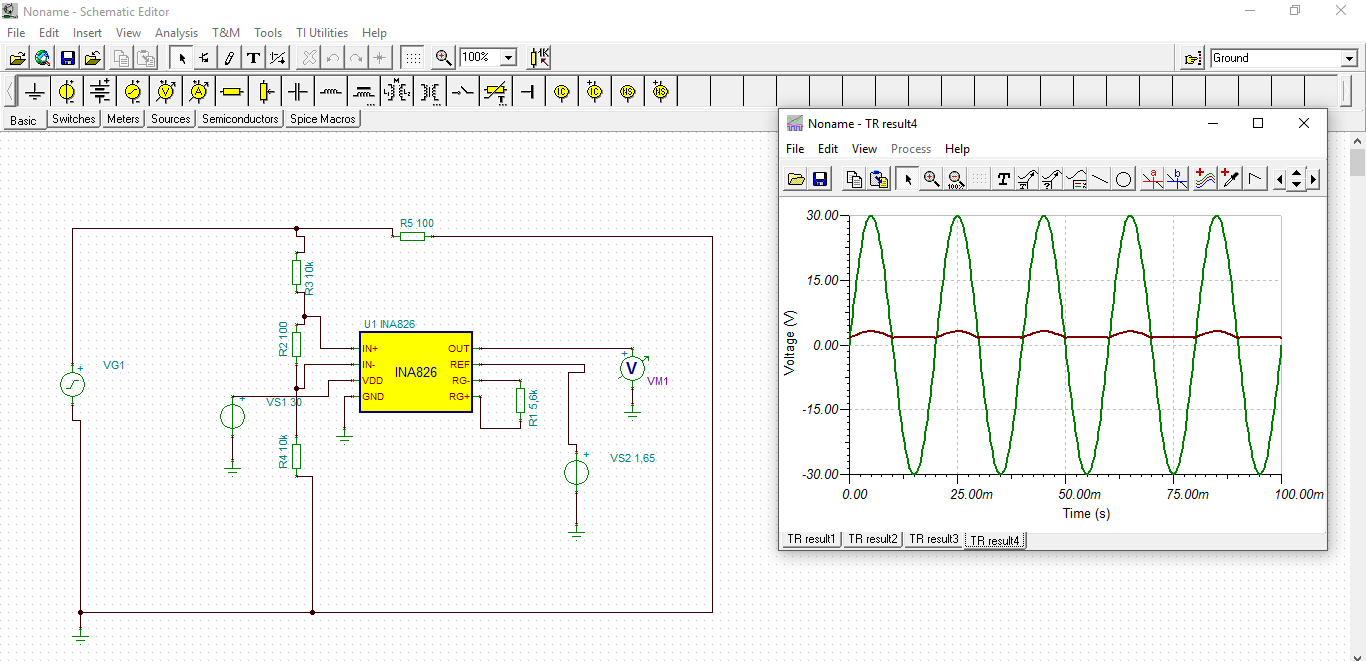
Task: Open the Ground component dropdown
Action: [1348, 58]
